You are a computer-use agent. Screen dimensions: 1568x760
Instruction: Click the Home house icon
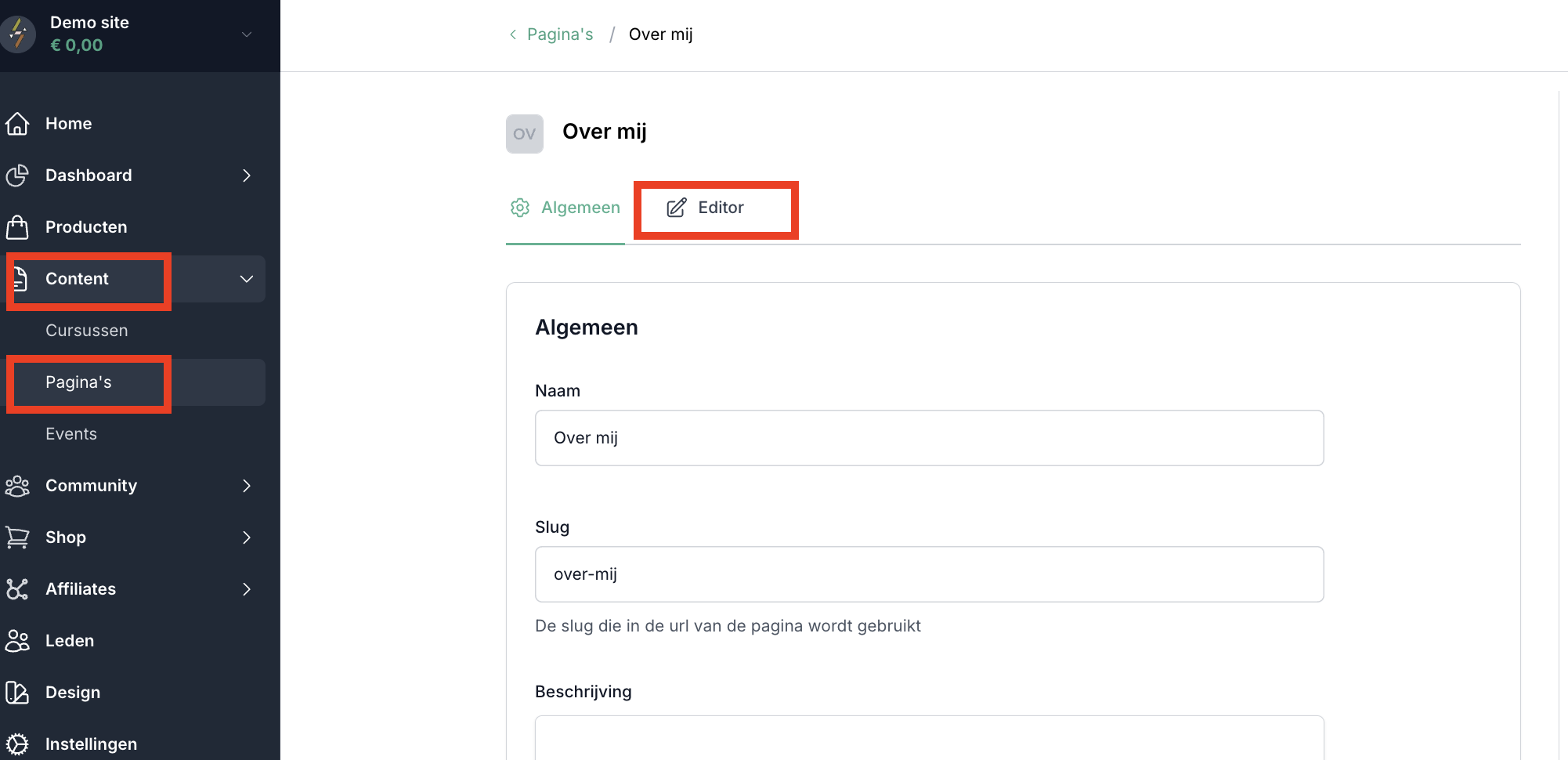point(17,124)
